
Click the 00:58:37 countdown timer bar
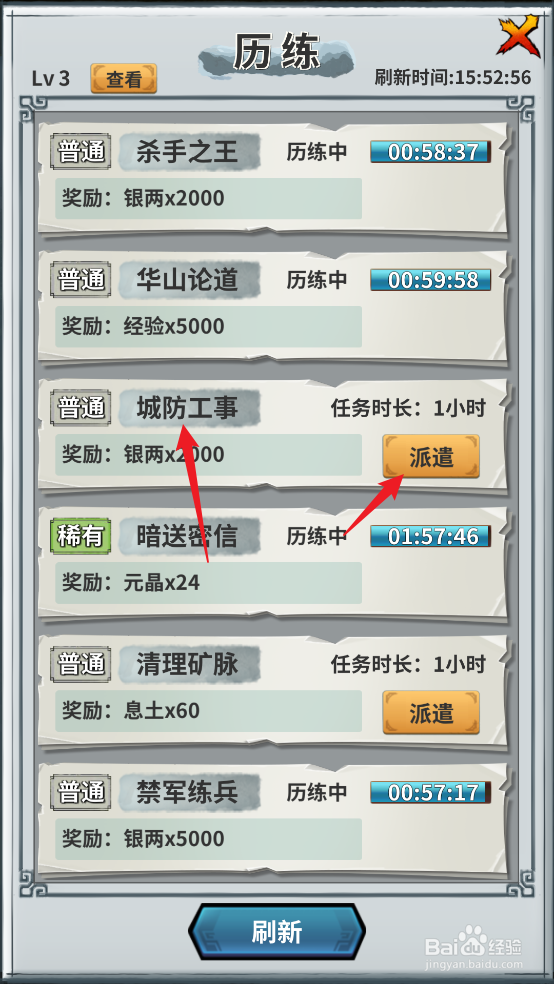[430, 152]
